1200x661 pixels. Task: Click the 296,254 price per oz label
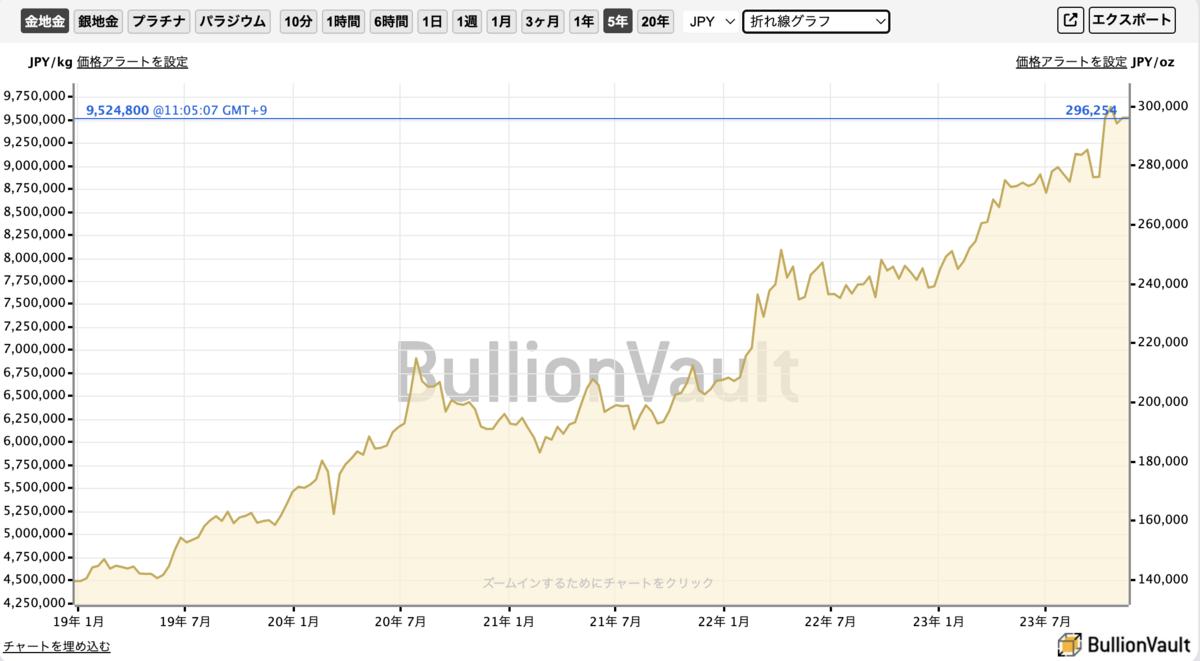1091,110
